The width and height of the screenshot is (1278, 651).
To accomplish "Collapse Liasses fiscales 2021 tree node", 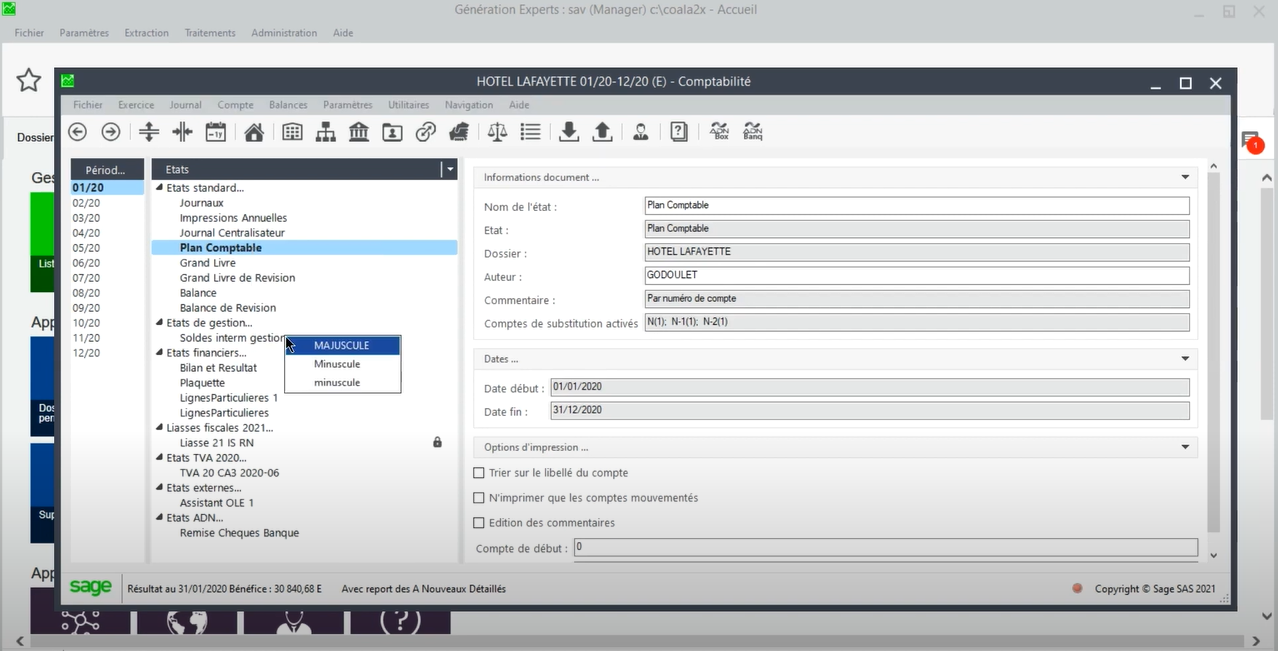I will [x=159, y=428].
